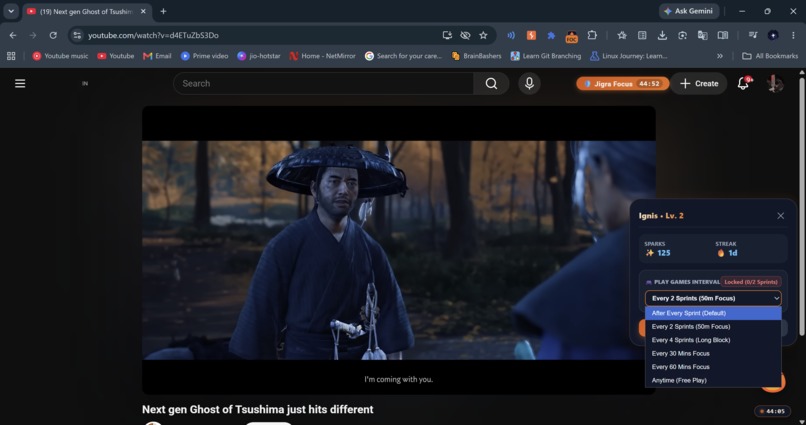Open Home - NetMirror bookmark

pyautogui.click(x=322, y=56)
